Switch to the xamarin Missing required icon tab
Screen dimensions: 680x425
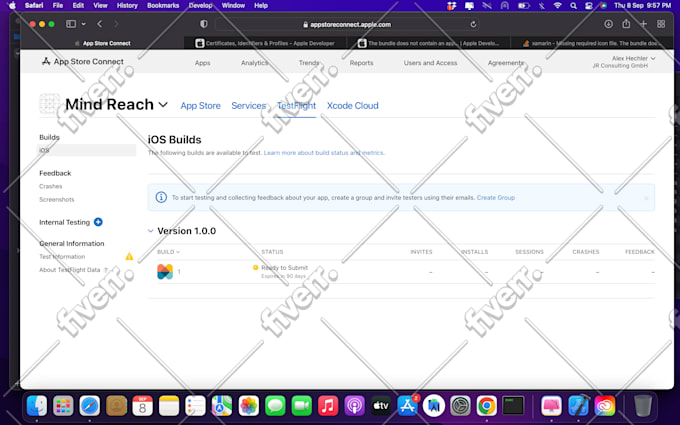click(592, 43)
